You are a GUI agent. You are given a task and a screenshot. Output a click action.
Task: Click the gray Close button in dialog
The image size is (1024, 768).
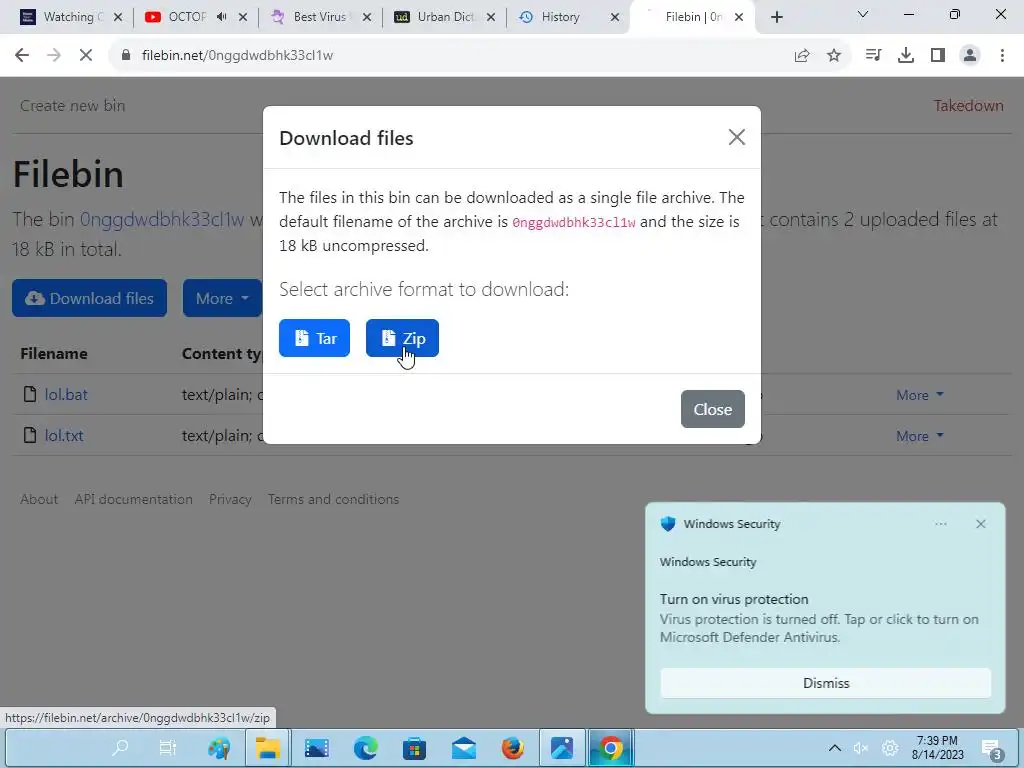coord(712,409)
